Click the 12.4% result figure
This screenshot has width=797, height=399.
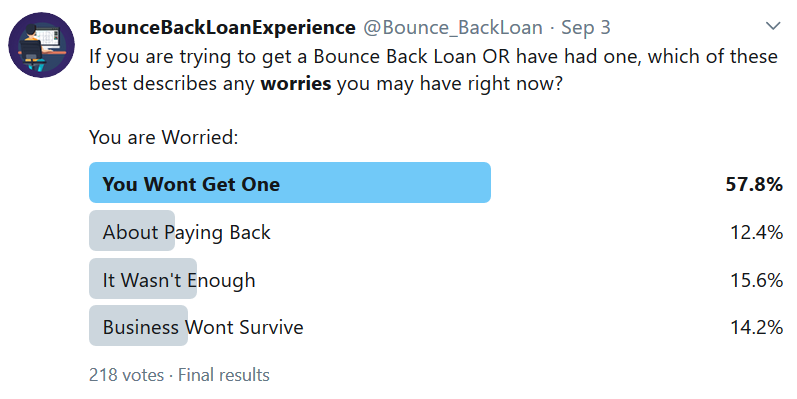tap(756, 232)
